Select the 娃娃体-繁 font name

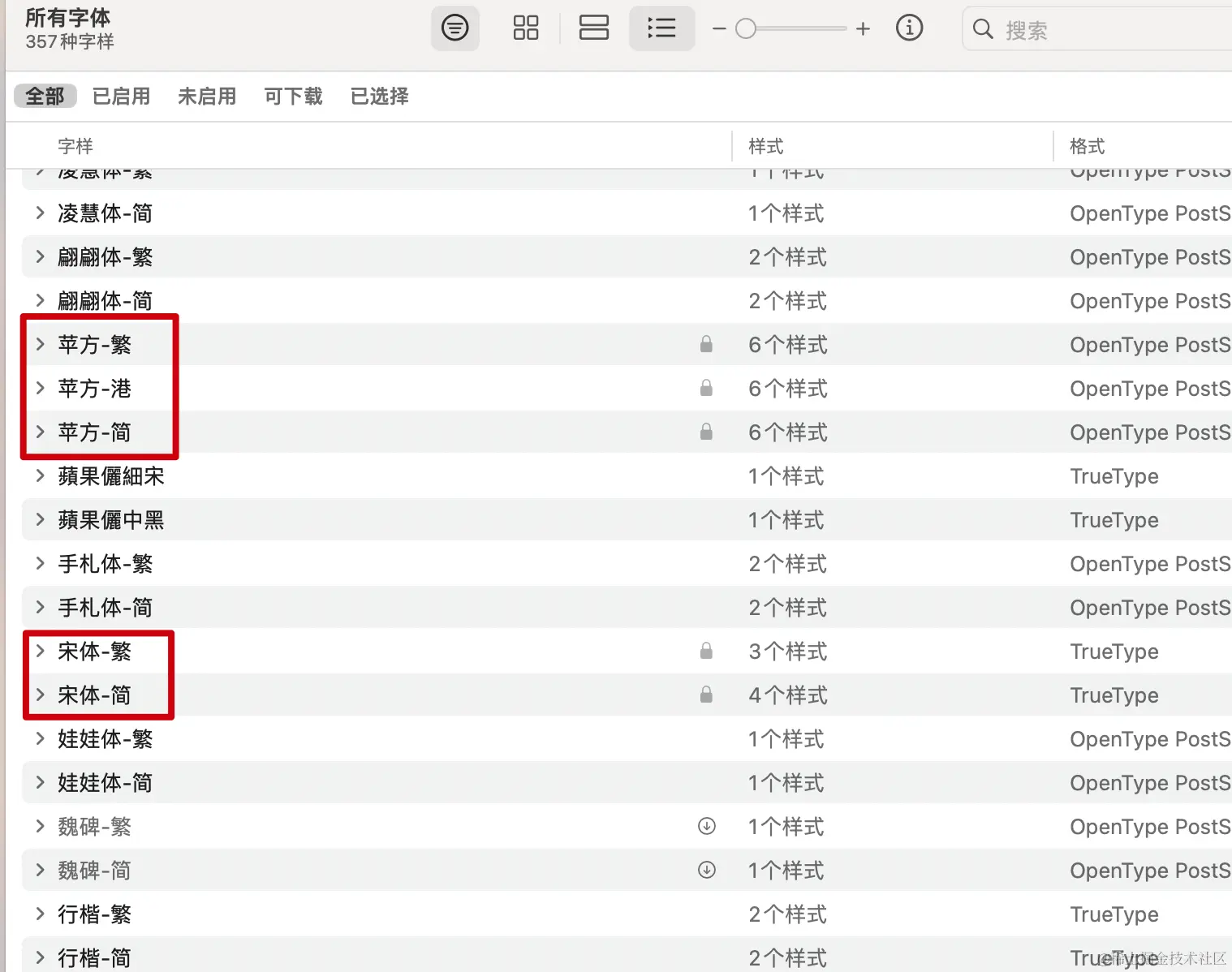click(106, 739)
